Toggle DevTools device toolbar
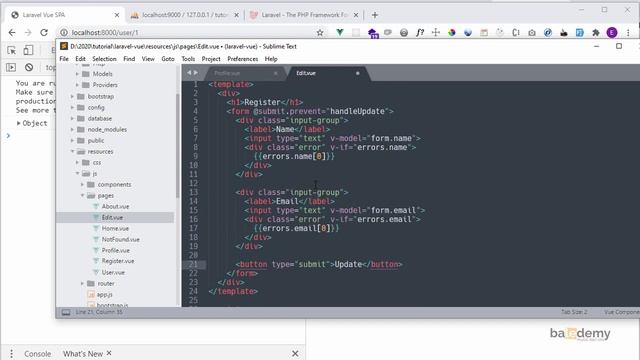This screenshot has width=640, height=360. click(28, 50)
